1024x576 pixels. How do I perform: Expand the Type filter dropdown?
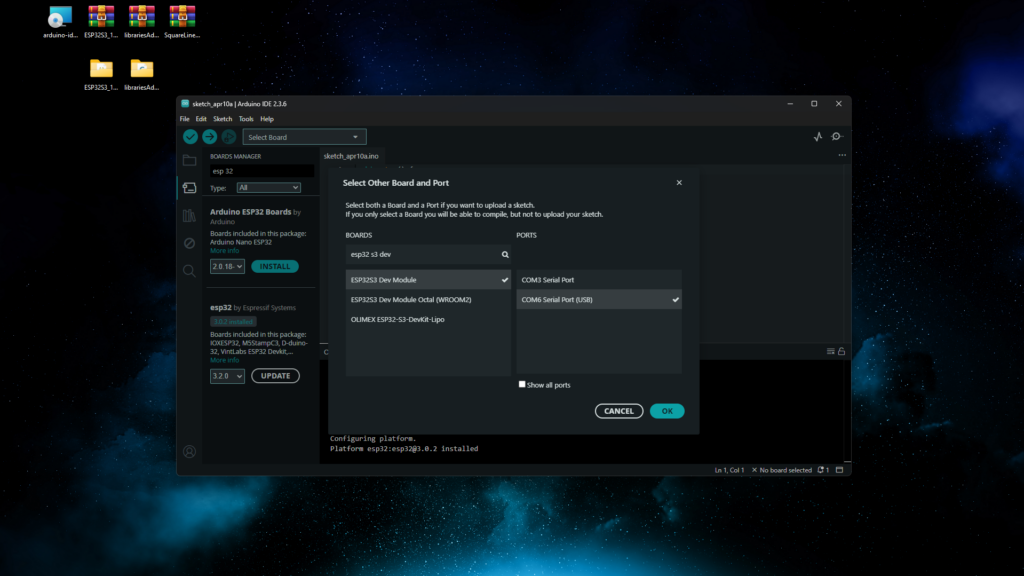(x=269, y=187)
